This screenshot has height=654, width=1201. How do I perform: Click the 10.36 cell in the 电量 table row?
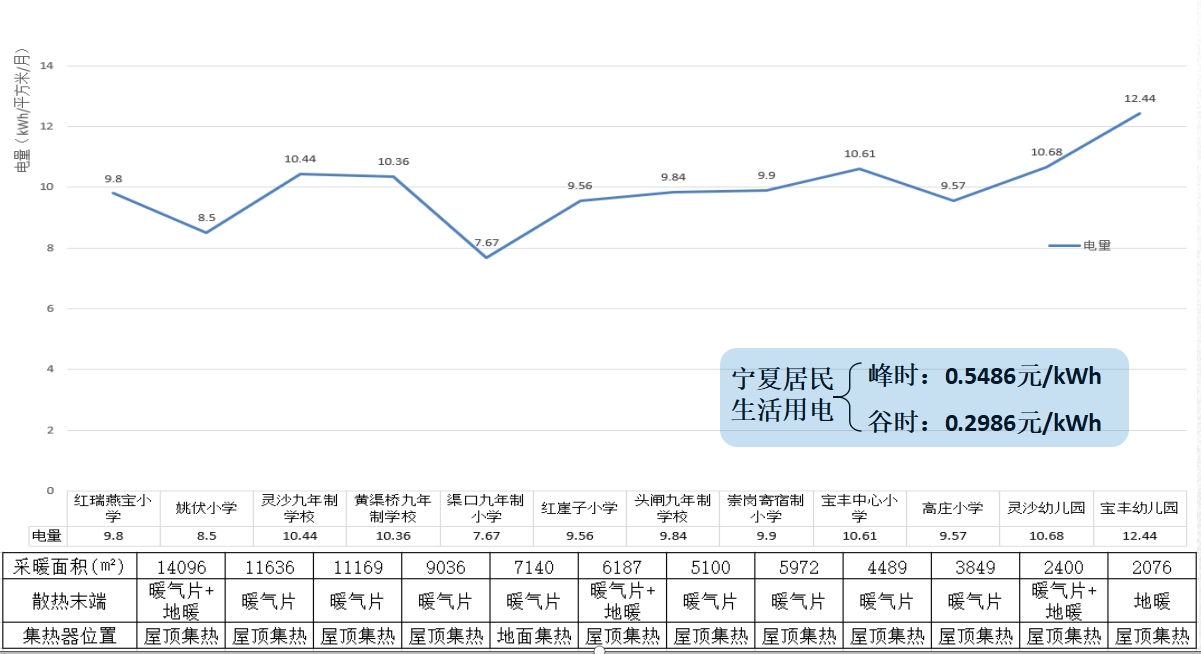393,536
